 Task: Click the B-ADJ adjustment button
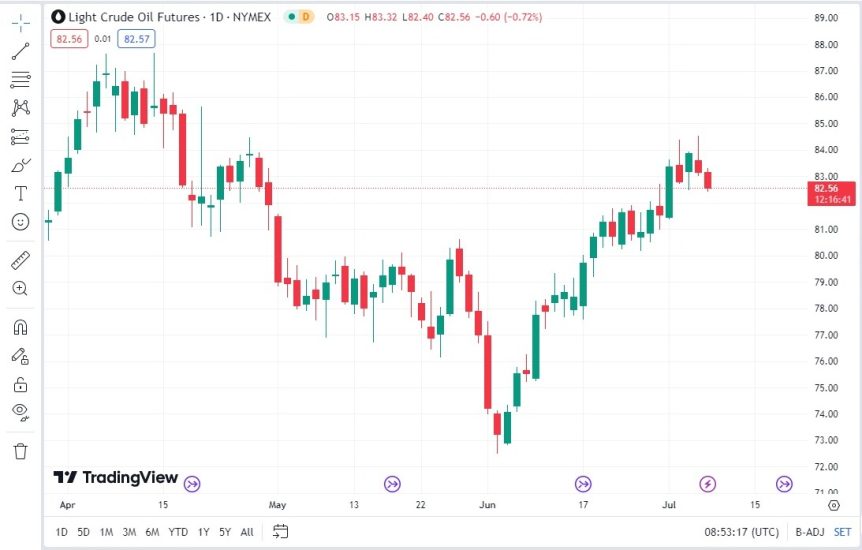(808, 532)
